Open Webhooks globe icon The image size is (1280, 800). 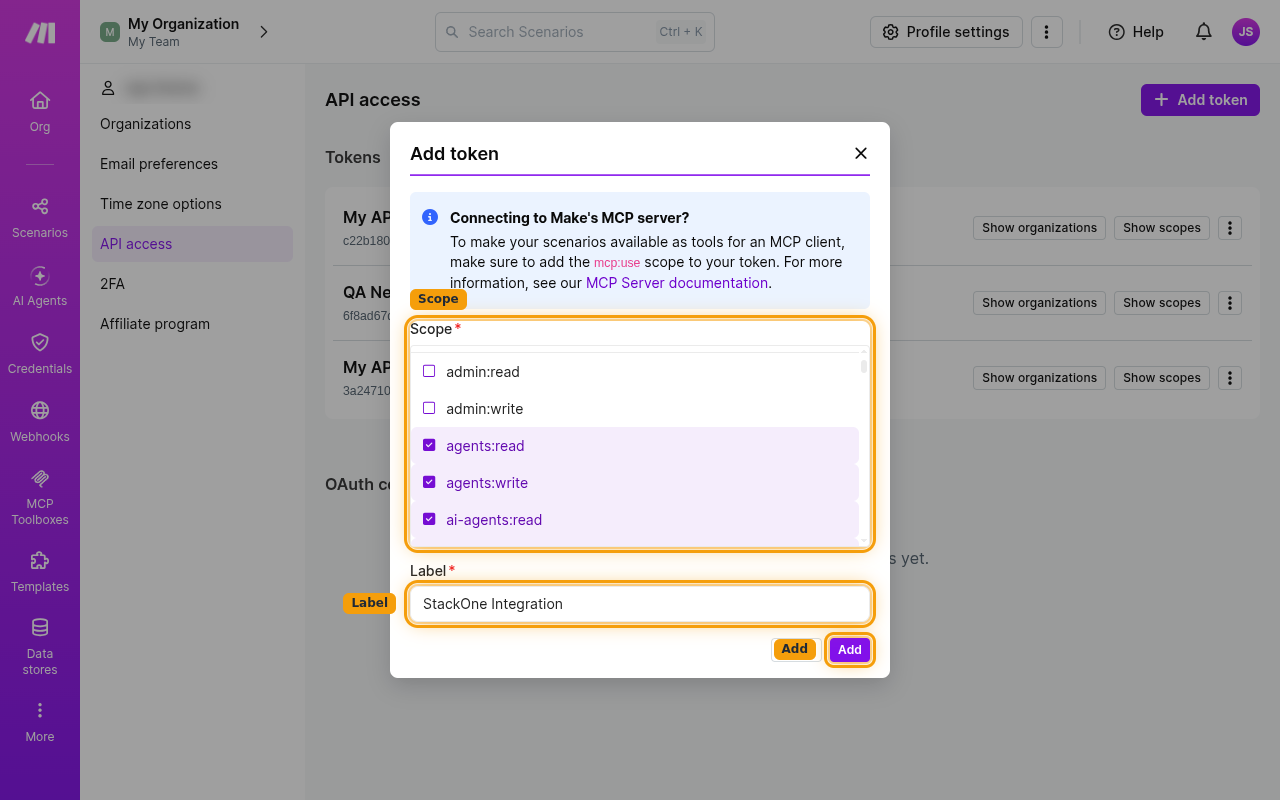[x=40, y=410]
